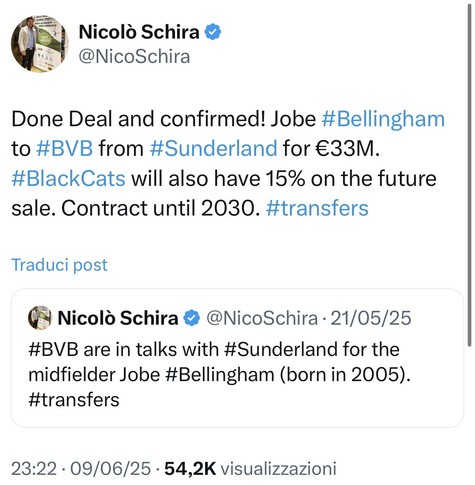475x485 pixels.
Task: View the 54,2K visualizzazioni count
Action: [x=250, y=468]
